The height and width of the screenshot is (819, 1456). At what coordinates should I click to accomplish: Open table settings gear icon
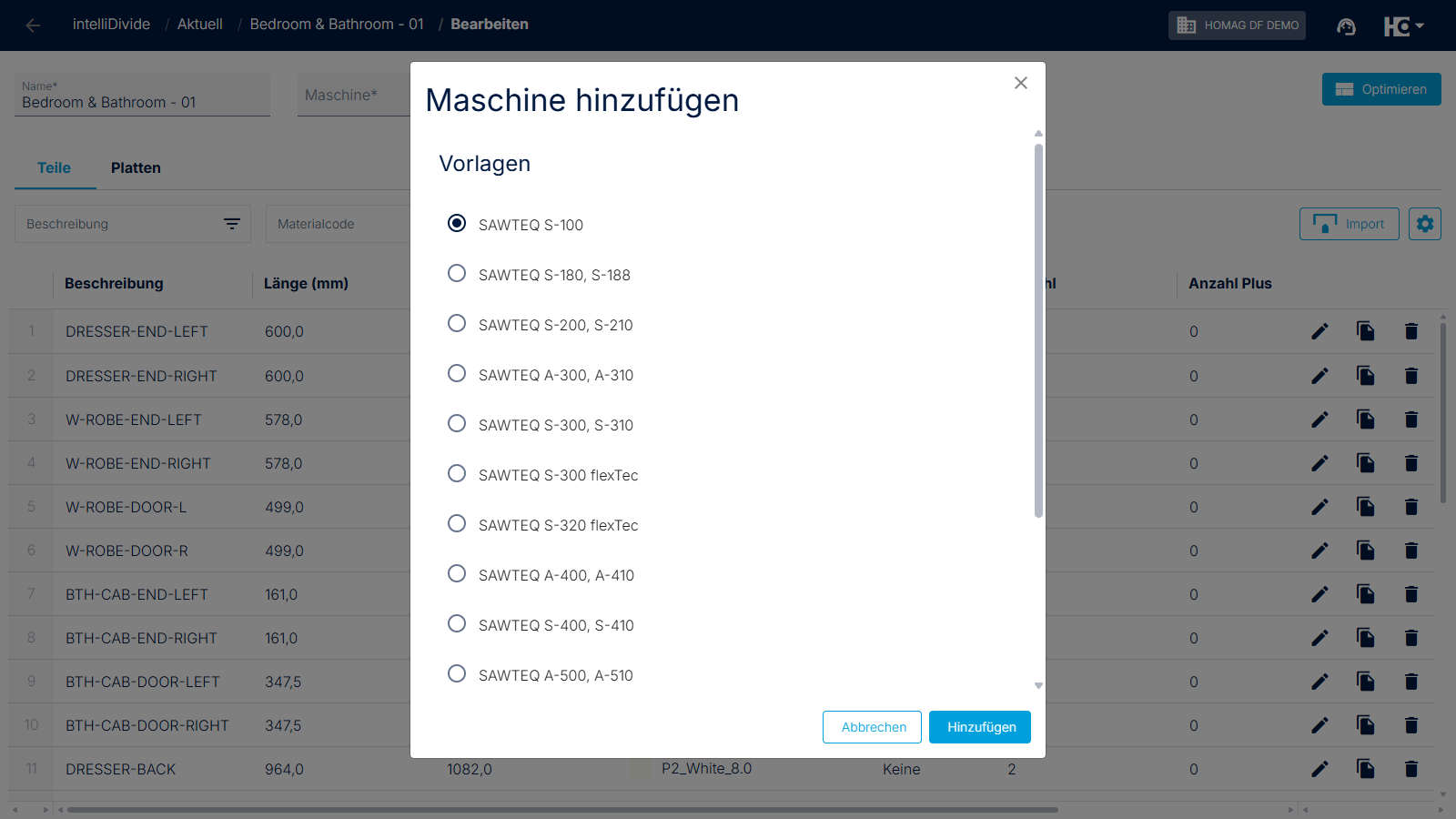(1425, 224)
